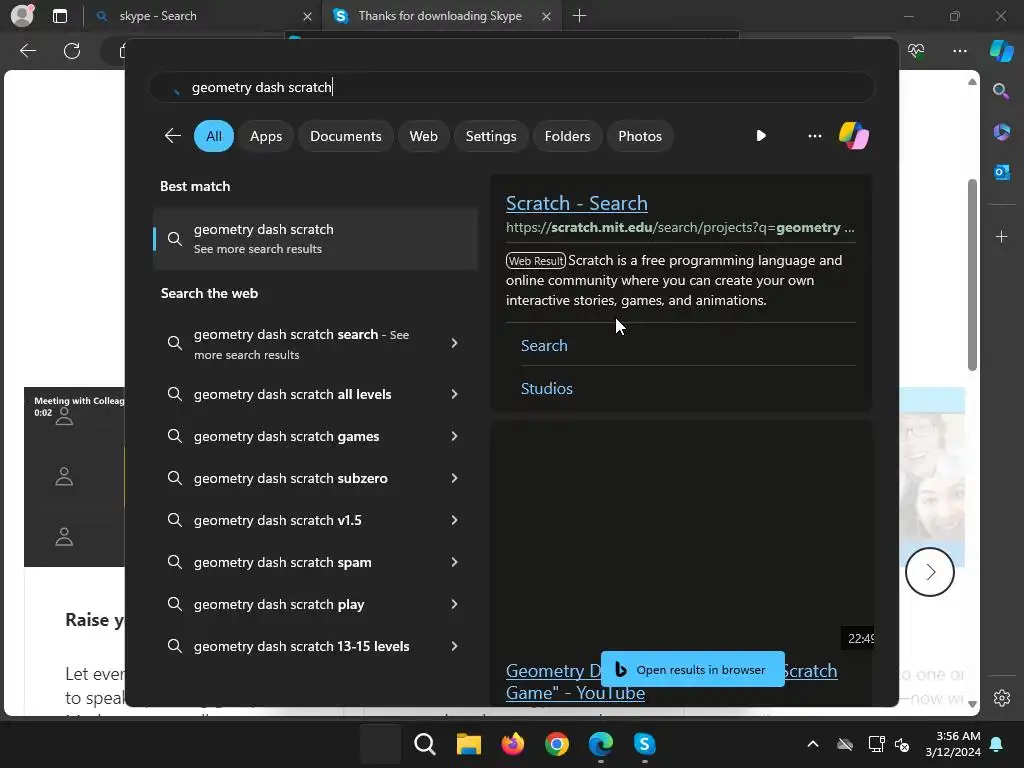Open Edge profile avatar
This screenshot has height=768, width=1024.
[x=22, y=16]
